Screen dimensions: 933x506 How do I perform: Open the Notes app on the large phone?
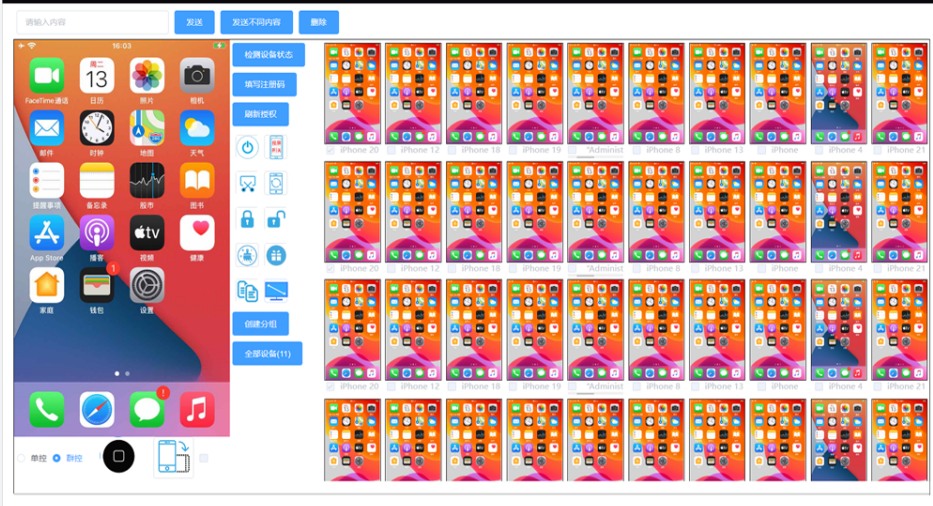click(x=97, y=180)
